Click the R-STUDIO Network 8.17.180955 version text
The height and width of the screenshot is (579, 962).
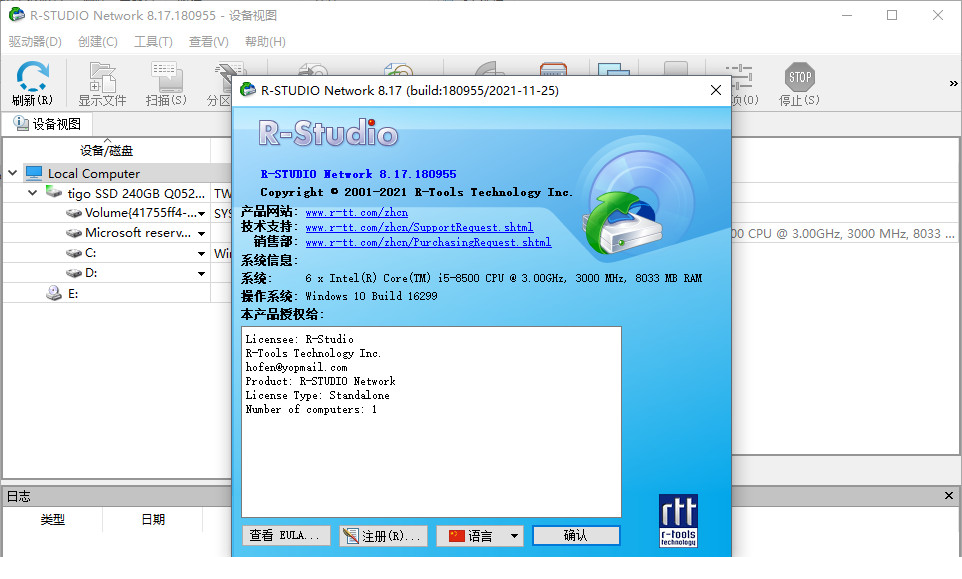pos(358,174)
